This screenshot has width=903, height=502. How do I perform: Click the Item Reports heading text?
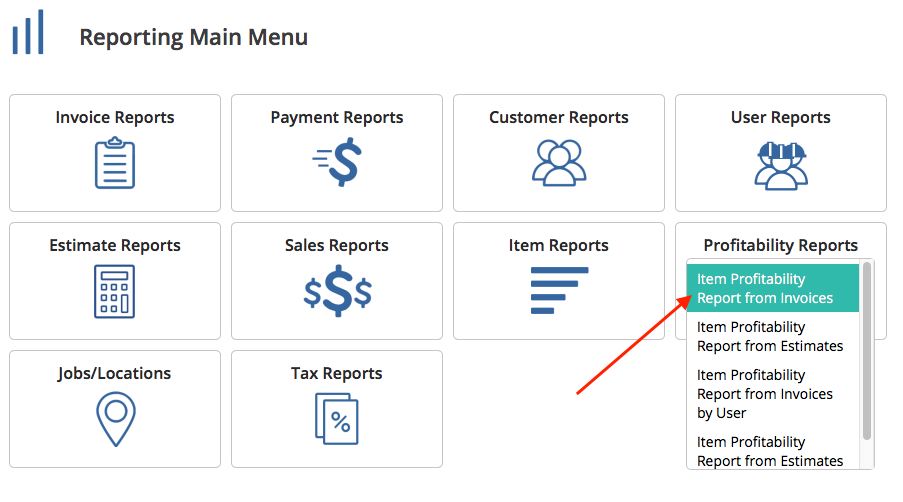coord(558,245)
